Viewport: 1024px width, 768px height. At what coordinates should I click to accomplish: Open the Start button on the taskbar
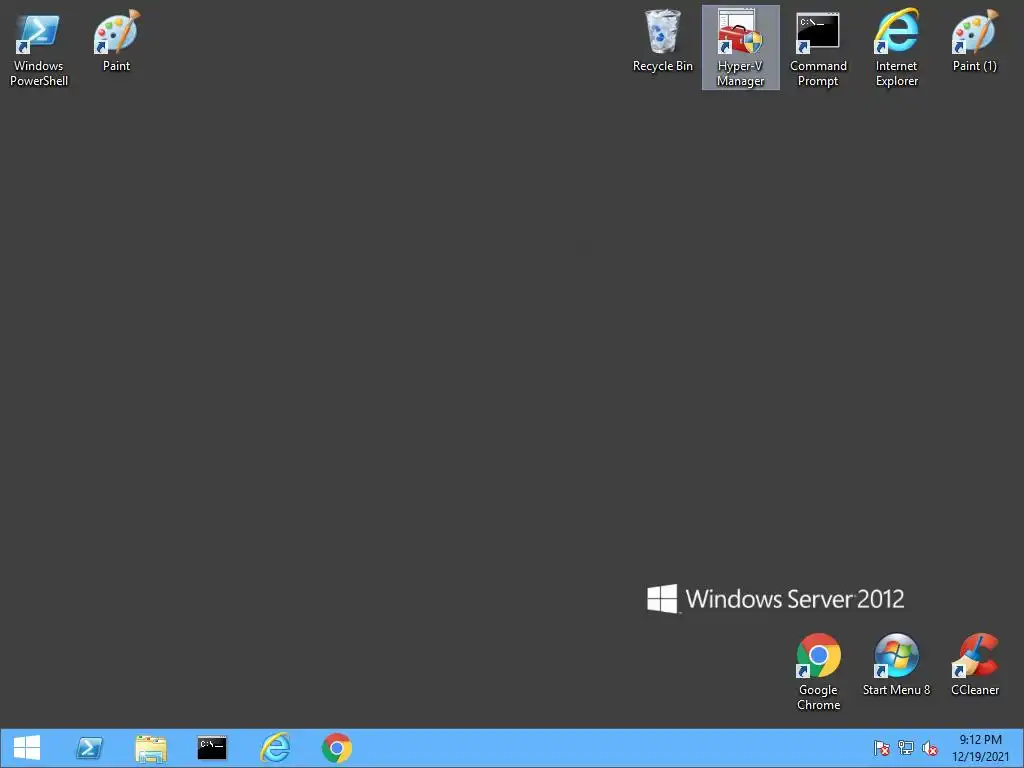pos(27,748)
